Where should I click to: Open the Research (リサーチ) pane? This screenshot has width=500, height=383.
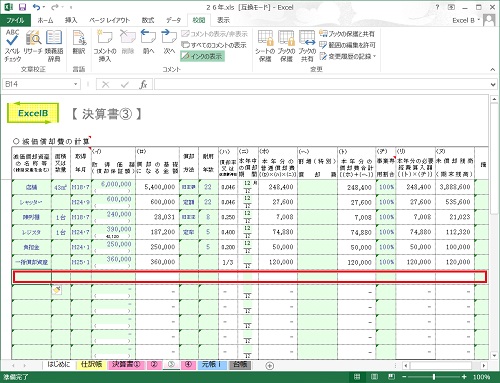[33, 43]
